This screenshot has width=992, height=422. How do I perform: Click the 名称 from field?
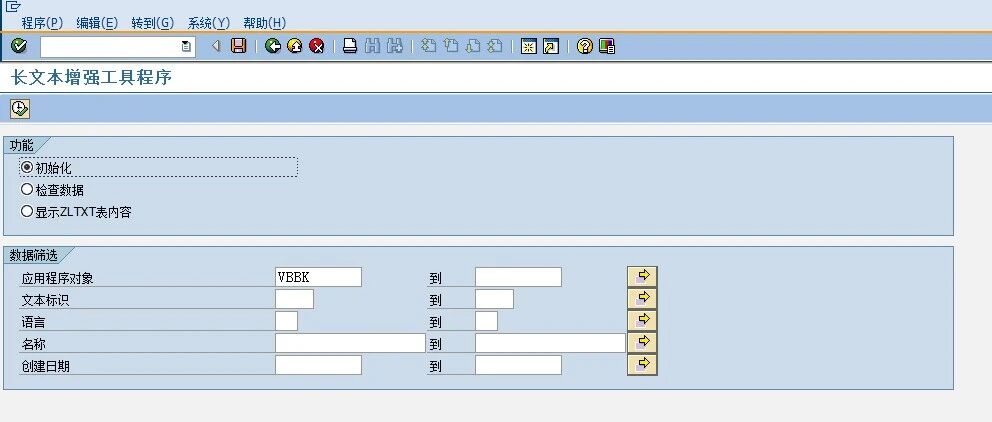coord(350,343)
